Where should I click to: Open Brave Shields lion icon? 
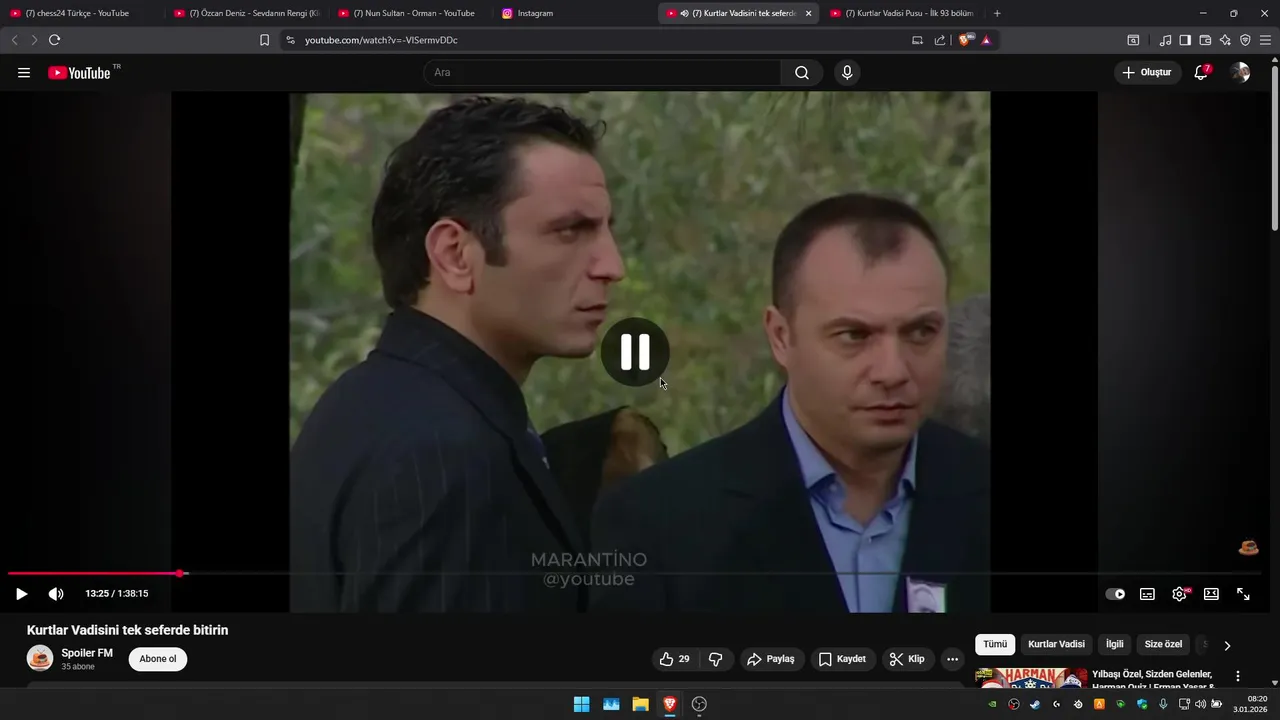[x=965, y=40]
